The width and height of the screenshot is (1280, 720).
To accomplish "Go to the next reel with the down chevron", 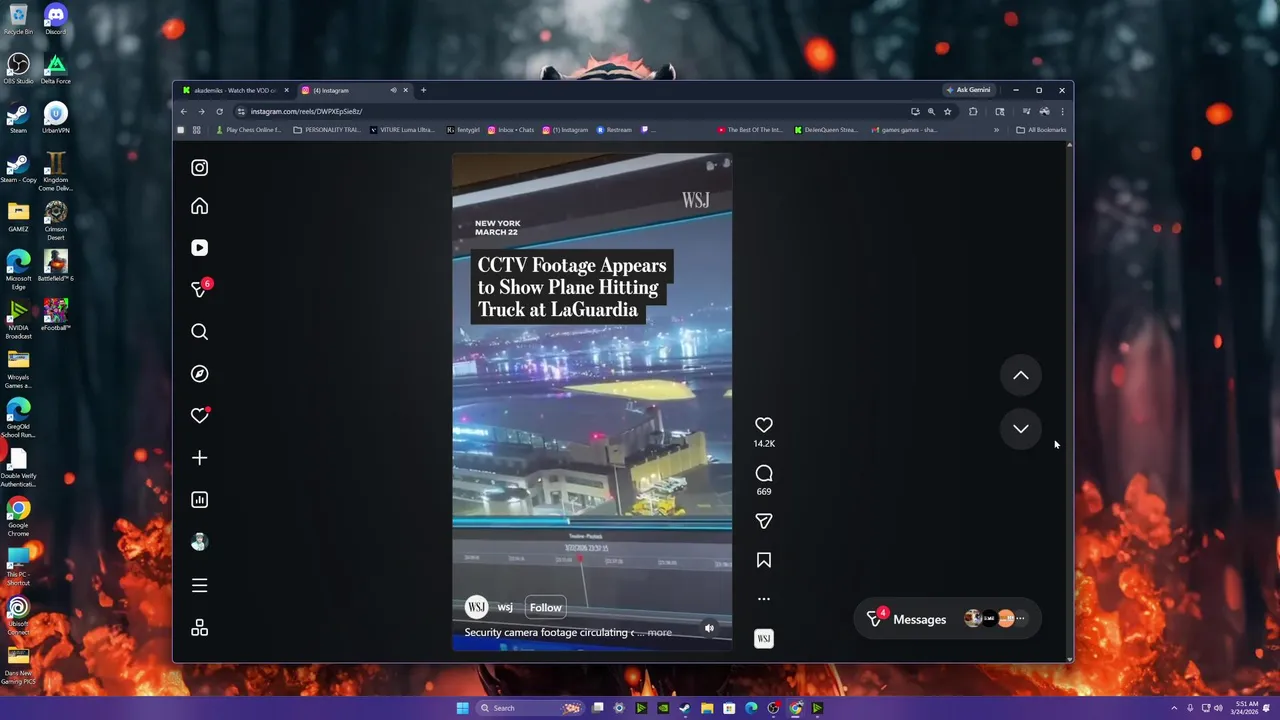I will tap(1021, 428).
